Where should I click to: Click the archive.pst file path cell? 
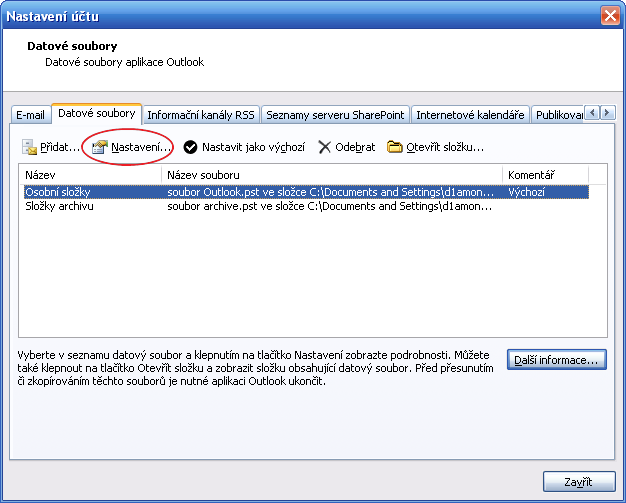tap(330, 206)
